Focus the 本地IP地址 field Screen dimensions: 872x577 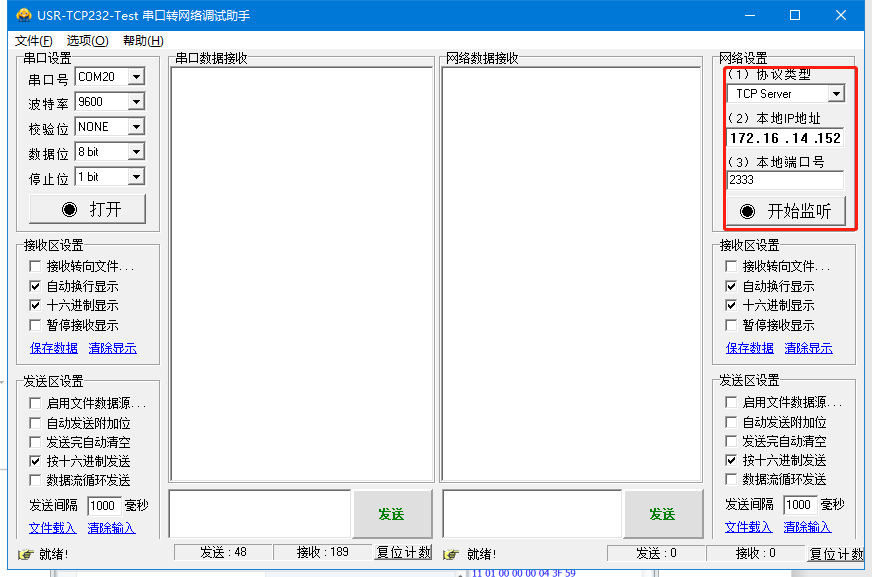785,138
